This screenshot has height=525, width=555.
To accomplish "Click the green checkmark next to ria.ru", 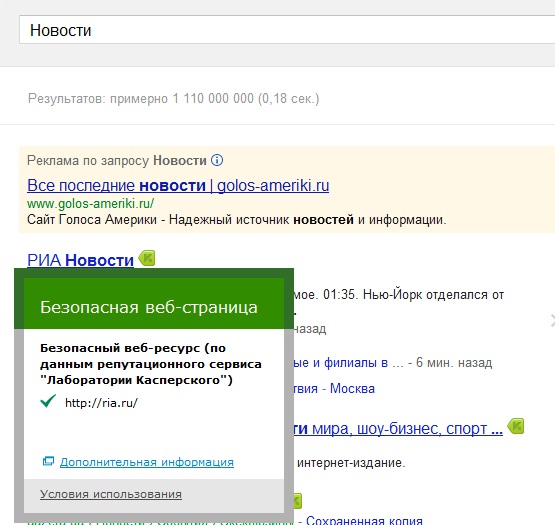I will tap(48, 401).
